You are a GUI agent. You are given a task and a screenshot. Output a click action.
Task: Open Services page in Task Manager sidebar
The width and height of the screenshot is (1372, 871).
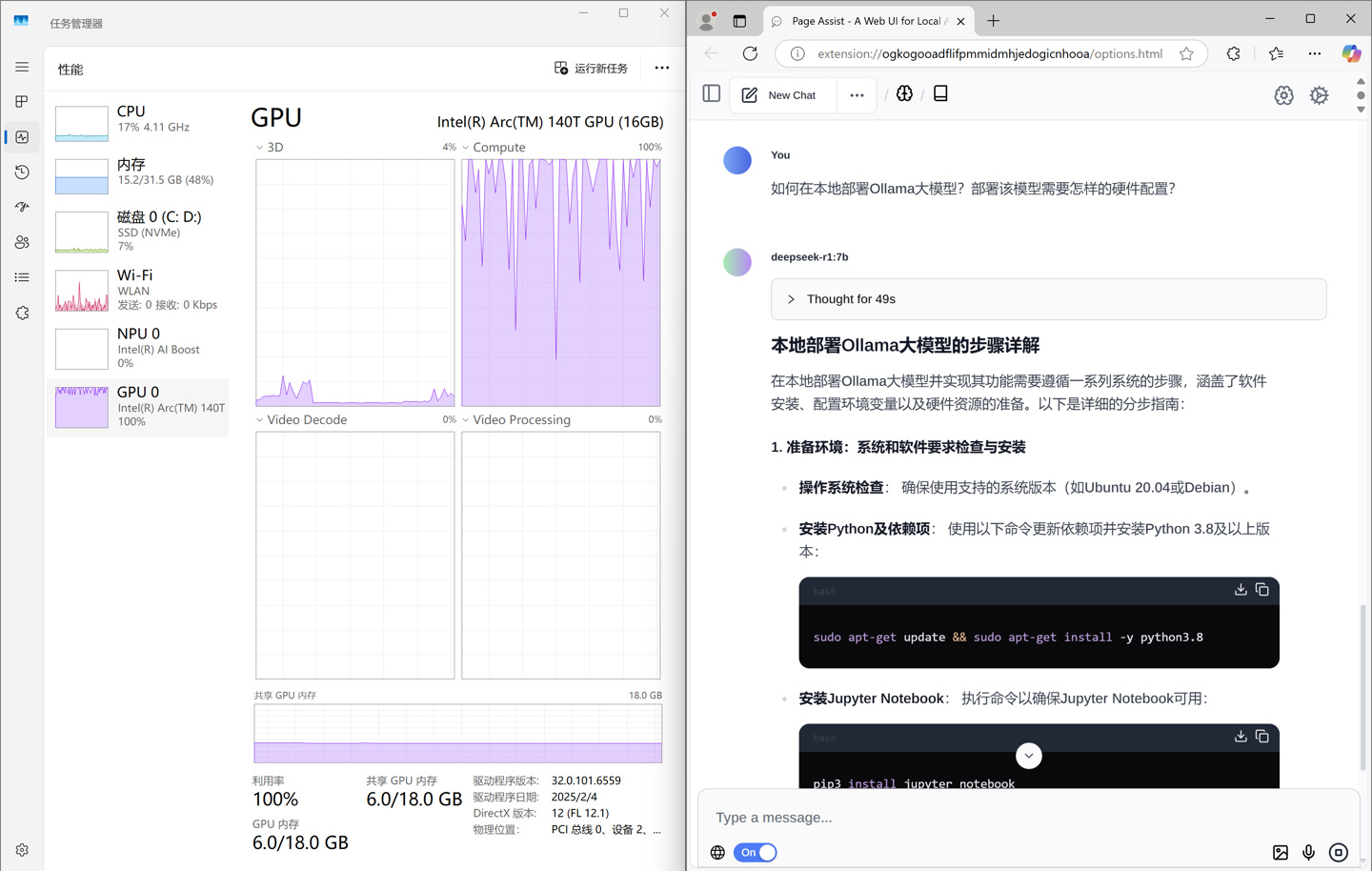point(22,313)
